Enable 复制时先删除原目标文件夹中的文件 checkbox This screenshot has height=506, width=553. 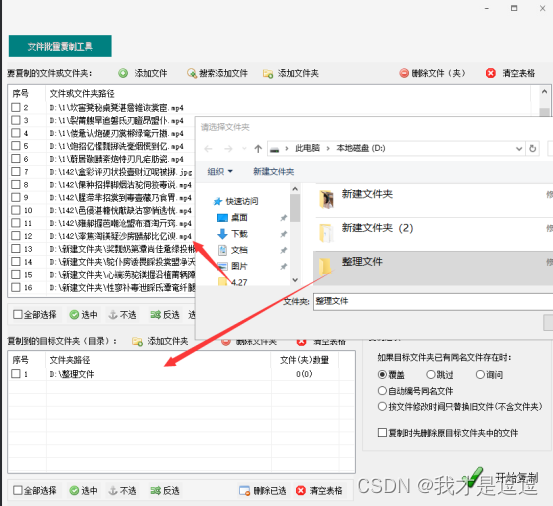382,433
